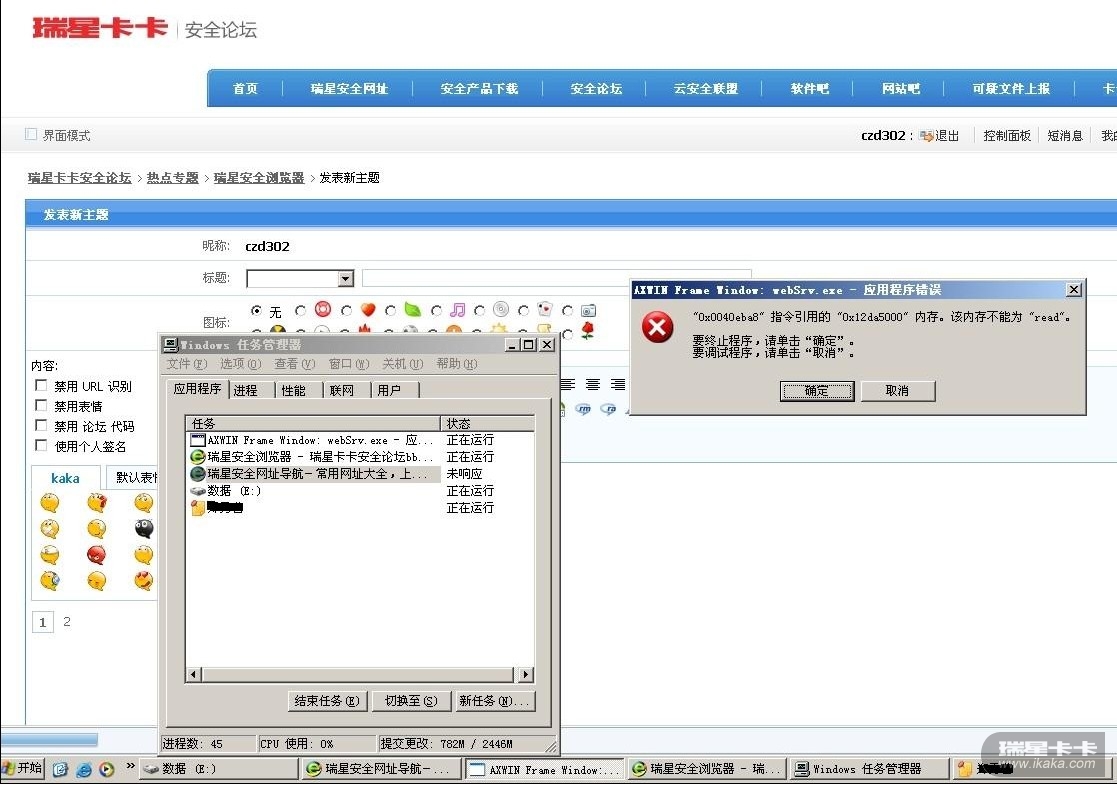
Task: Click the 新任务(N)... button
Action: (x=495, y=701)
